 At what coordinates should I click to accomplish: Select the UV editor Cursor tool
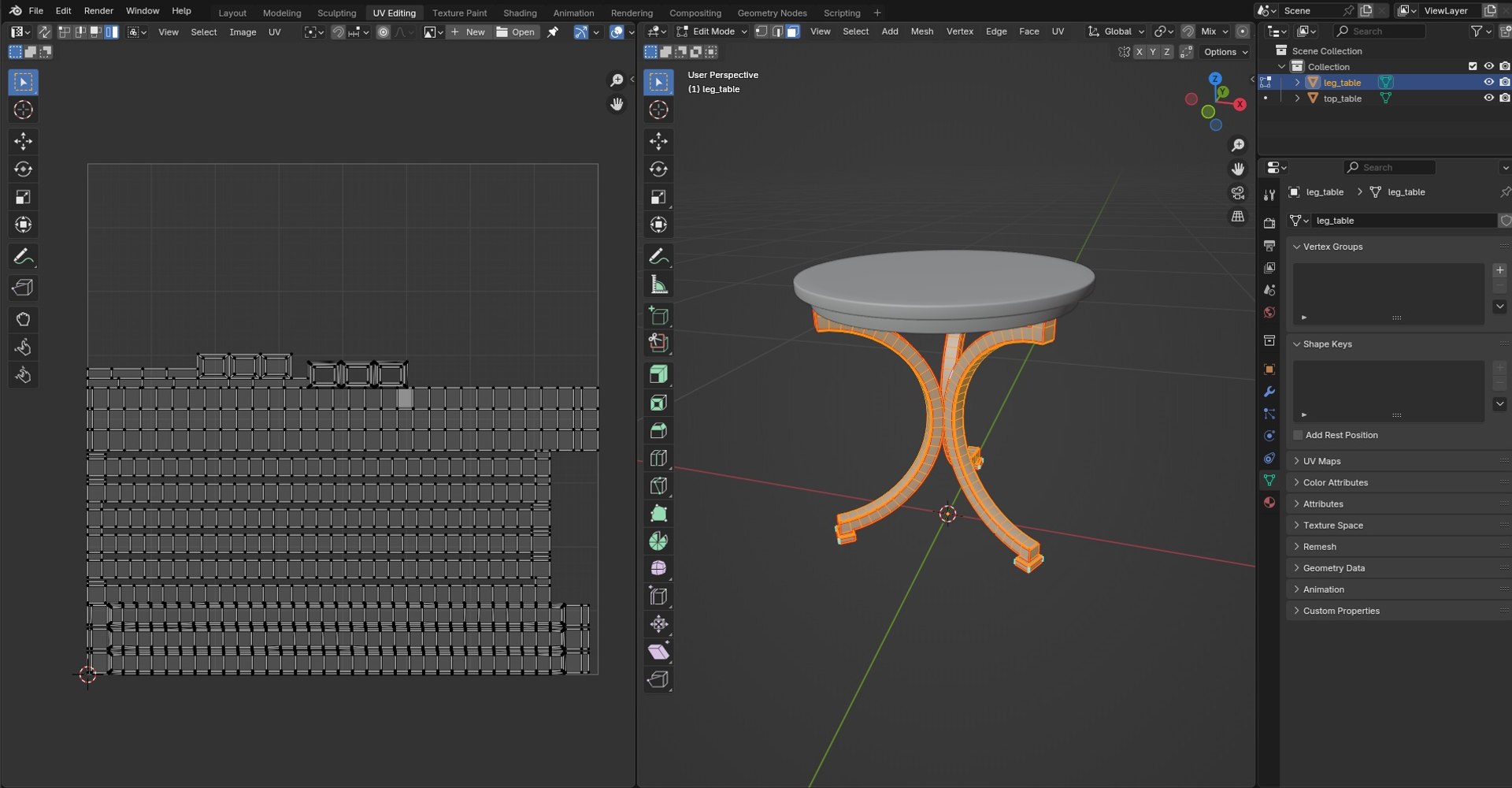pos(23,110)
